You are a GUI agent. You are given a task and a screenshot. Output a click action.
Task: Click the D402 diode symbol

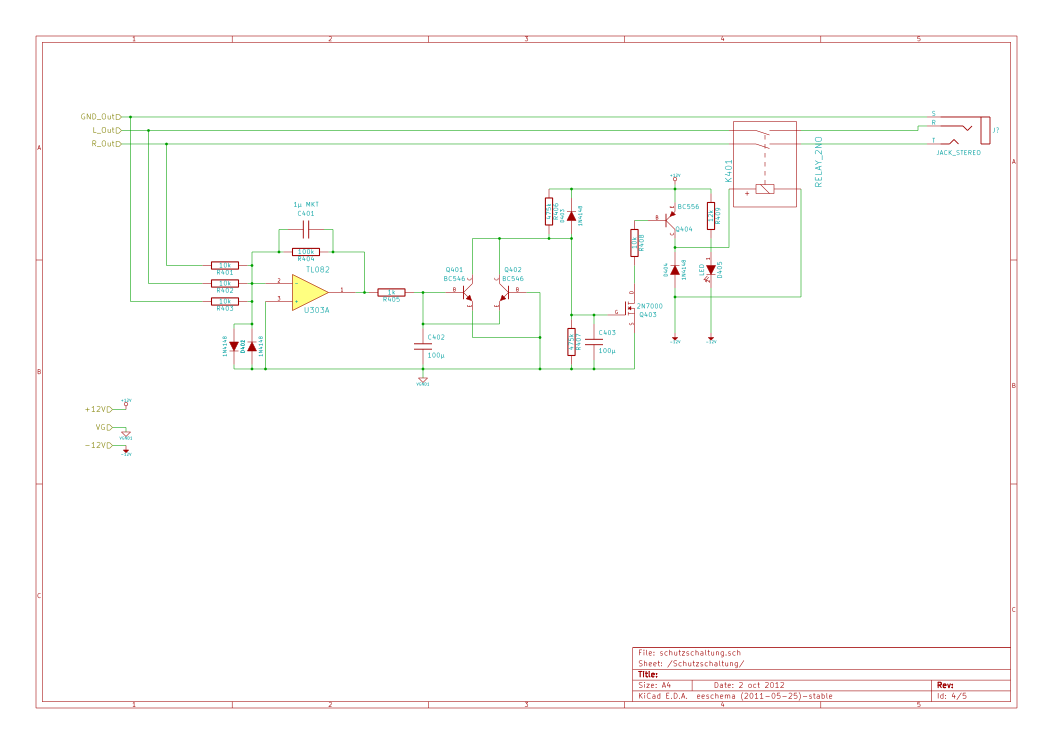tap(252, 346)
